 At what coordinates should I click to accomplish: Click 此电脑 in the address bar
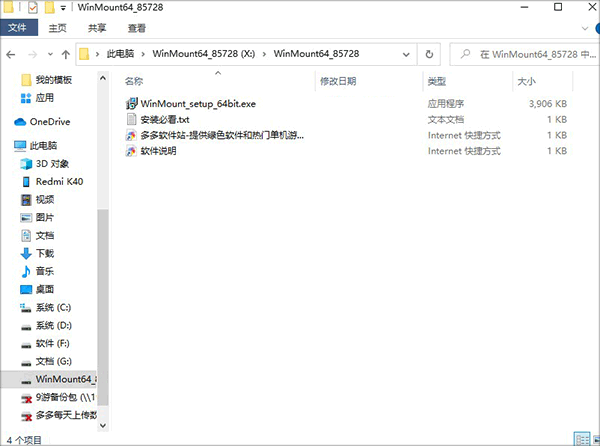[120, 54]
